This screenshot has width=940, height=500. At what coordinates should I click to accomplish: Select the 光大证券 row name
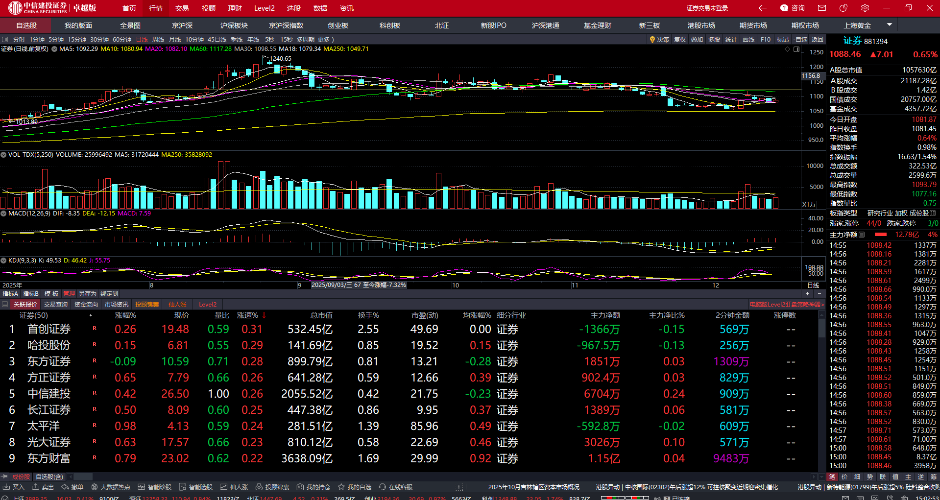(x=49, y=442)
